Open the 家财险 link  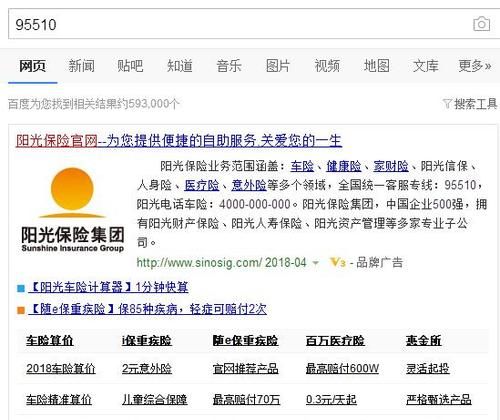click(x=391, y=166)
